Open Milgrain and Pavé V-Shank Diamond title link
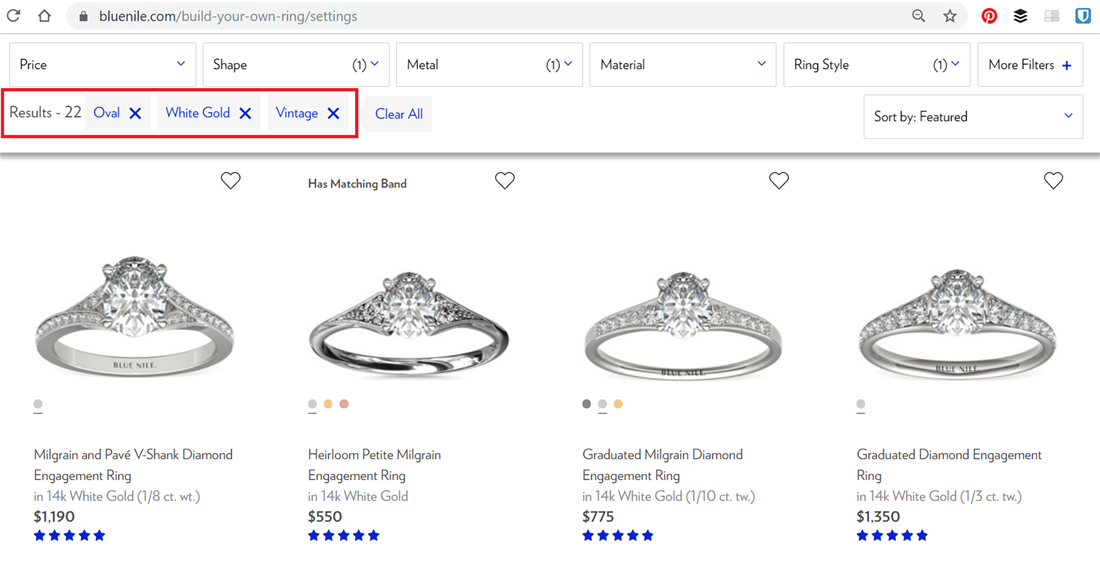The image size is (1100, 571). [x=133, y=464]
